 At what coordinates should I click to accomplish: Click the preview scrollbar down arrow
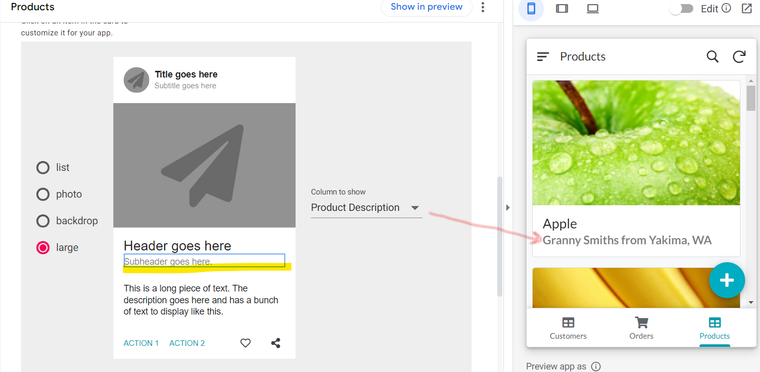click(751, 302)
